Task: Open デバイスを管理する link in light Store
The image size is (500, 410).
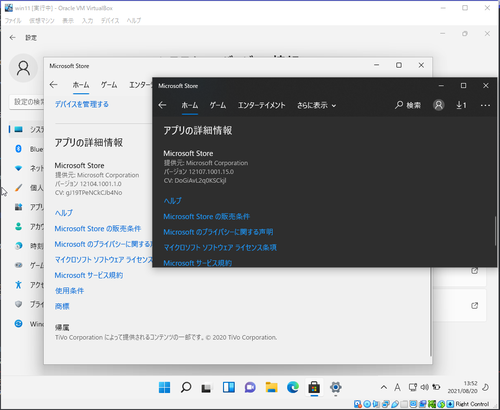Action: pos(82,104)
